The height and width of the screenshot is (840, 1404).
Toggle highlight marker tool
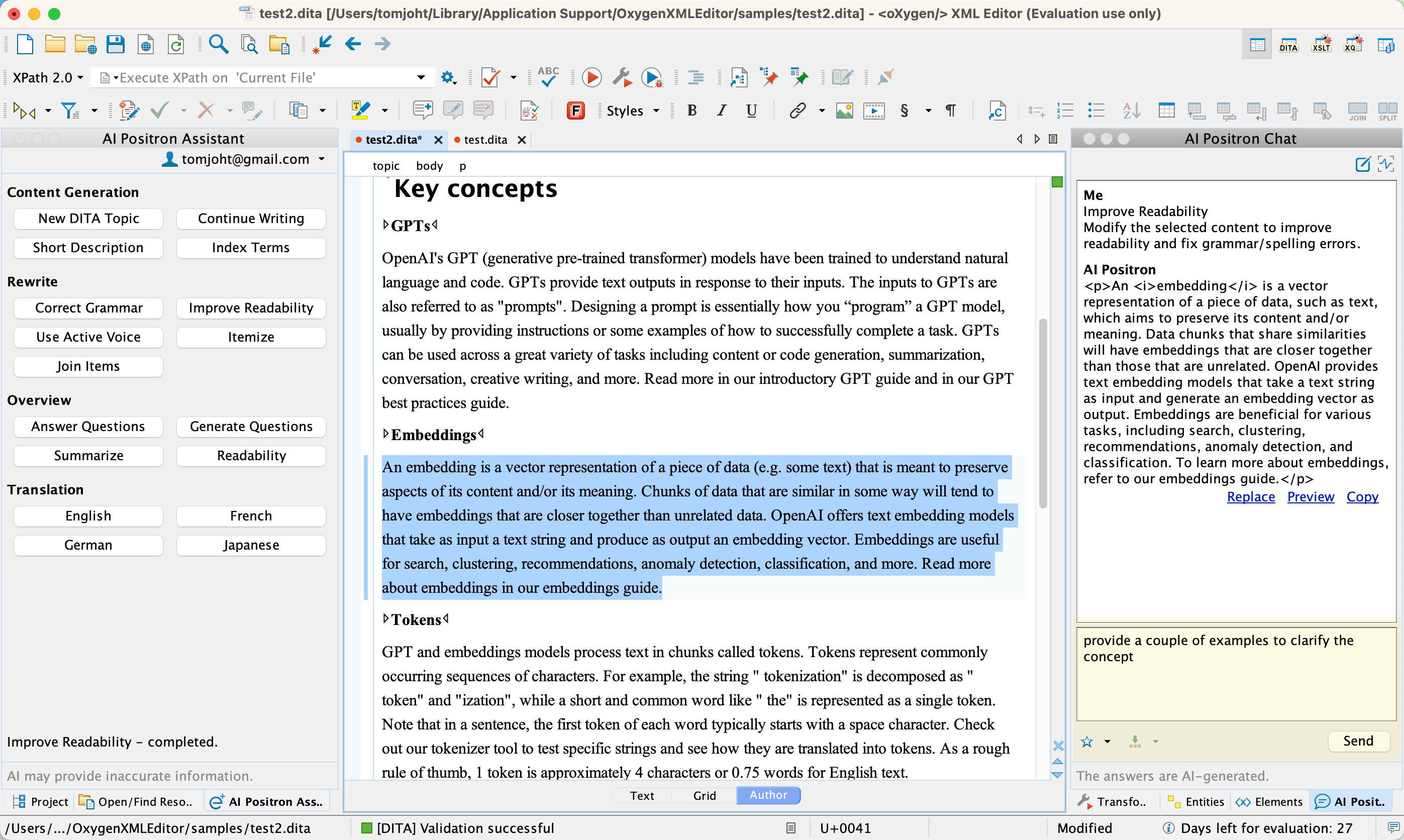(x=361, y=111)
